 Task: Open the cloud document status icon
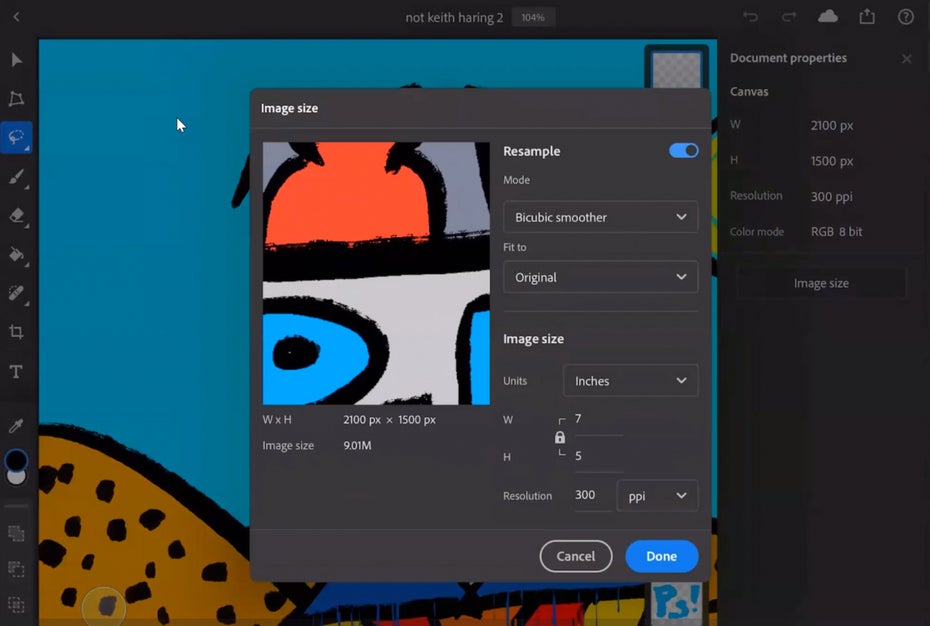point(828,16)
